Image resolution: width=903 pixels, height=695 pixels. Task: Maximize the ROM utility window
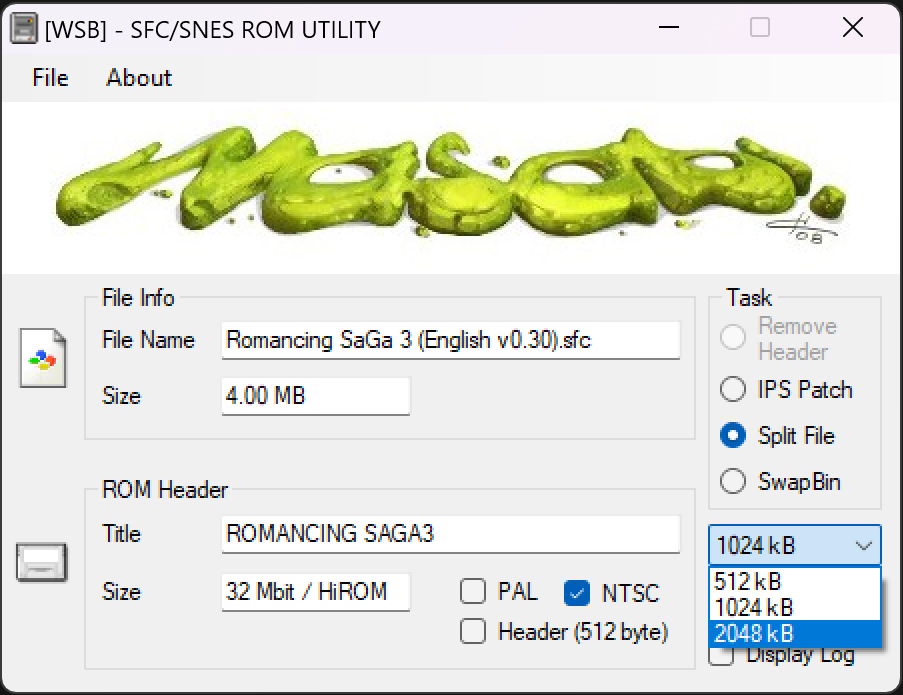[760, 28]
